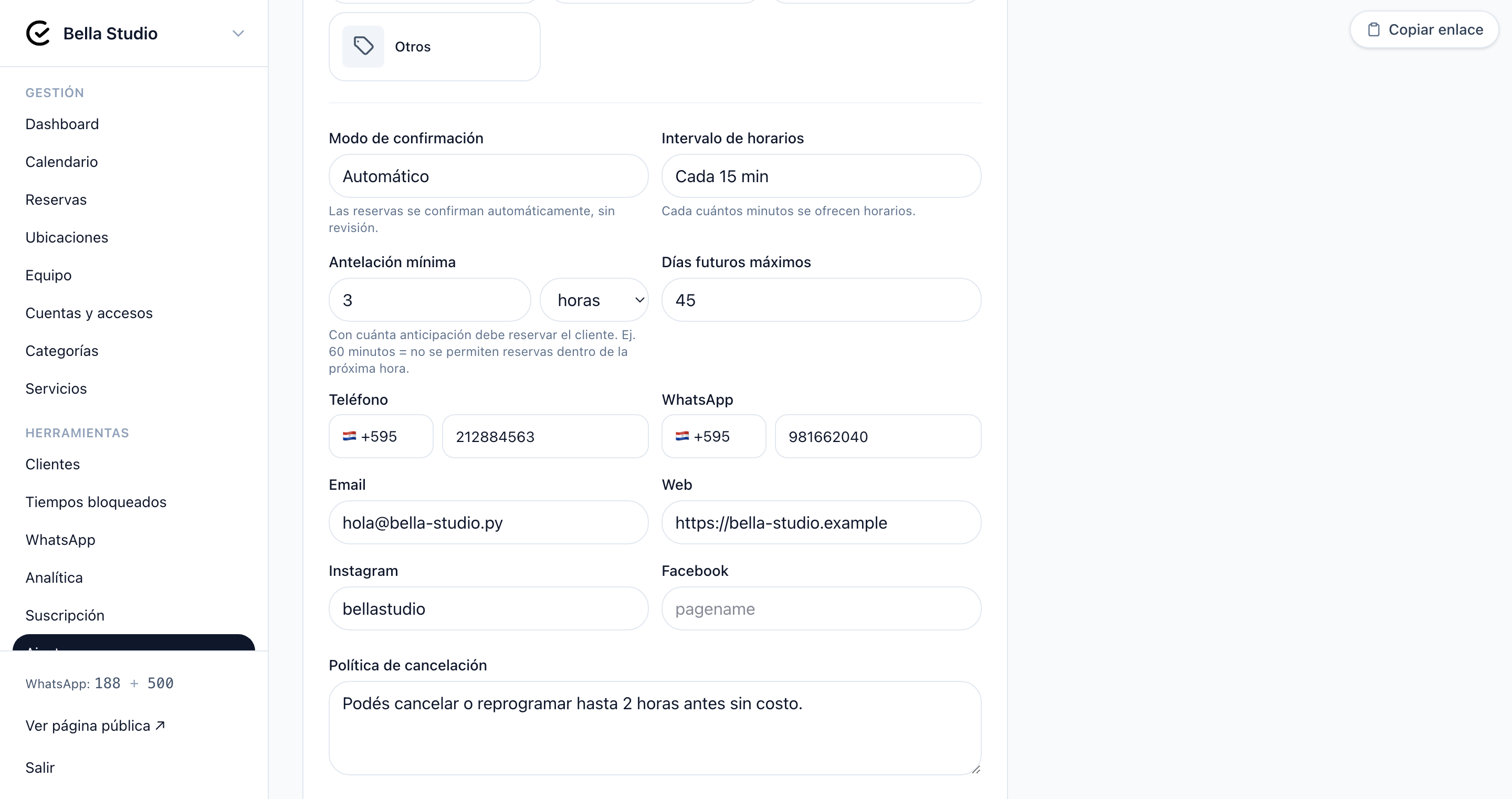Screen dimensions: 1512x799
Task: Click the GESTIÓN section heading
Action: click(55, 93)
